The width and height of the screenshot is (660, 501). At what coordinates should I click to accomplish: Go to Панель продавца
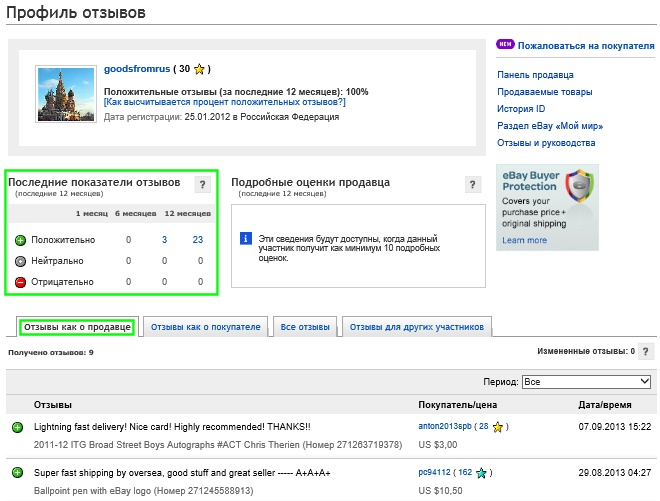(535, 75)
